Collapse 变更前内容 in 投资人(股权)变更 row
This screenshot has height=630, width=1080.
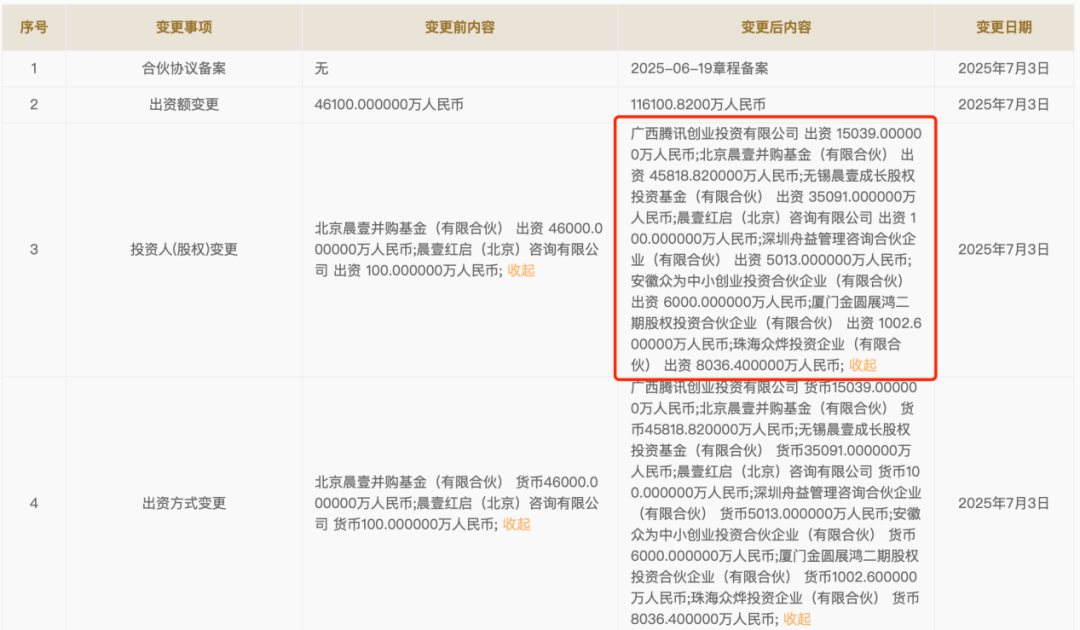[521, 271]
